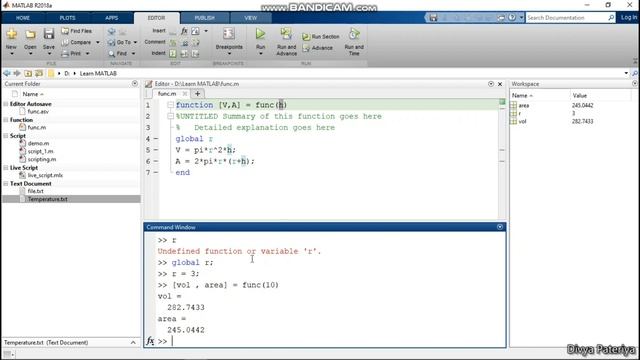The image size is (640, 360).
Task: Click the Search Documentation field
Action: pyautogui.click(x=567, y=18)
